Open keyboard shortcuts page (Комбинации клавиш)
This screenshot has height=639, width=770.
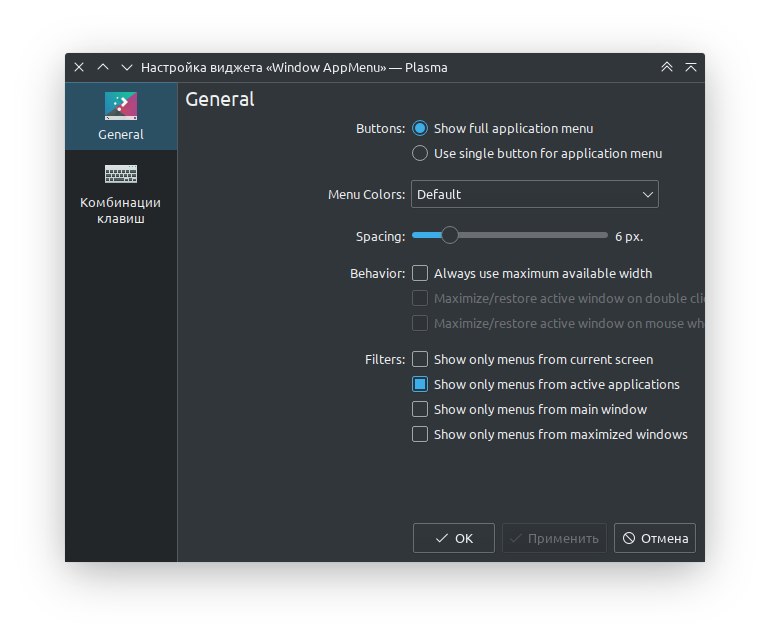coord(121,194)
